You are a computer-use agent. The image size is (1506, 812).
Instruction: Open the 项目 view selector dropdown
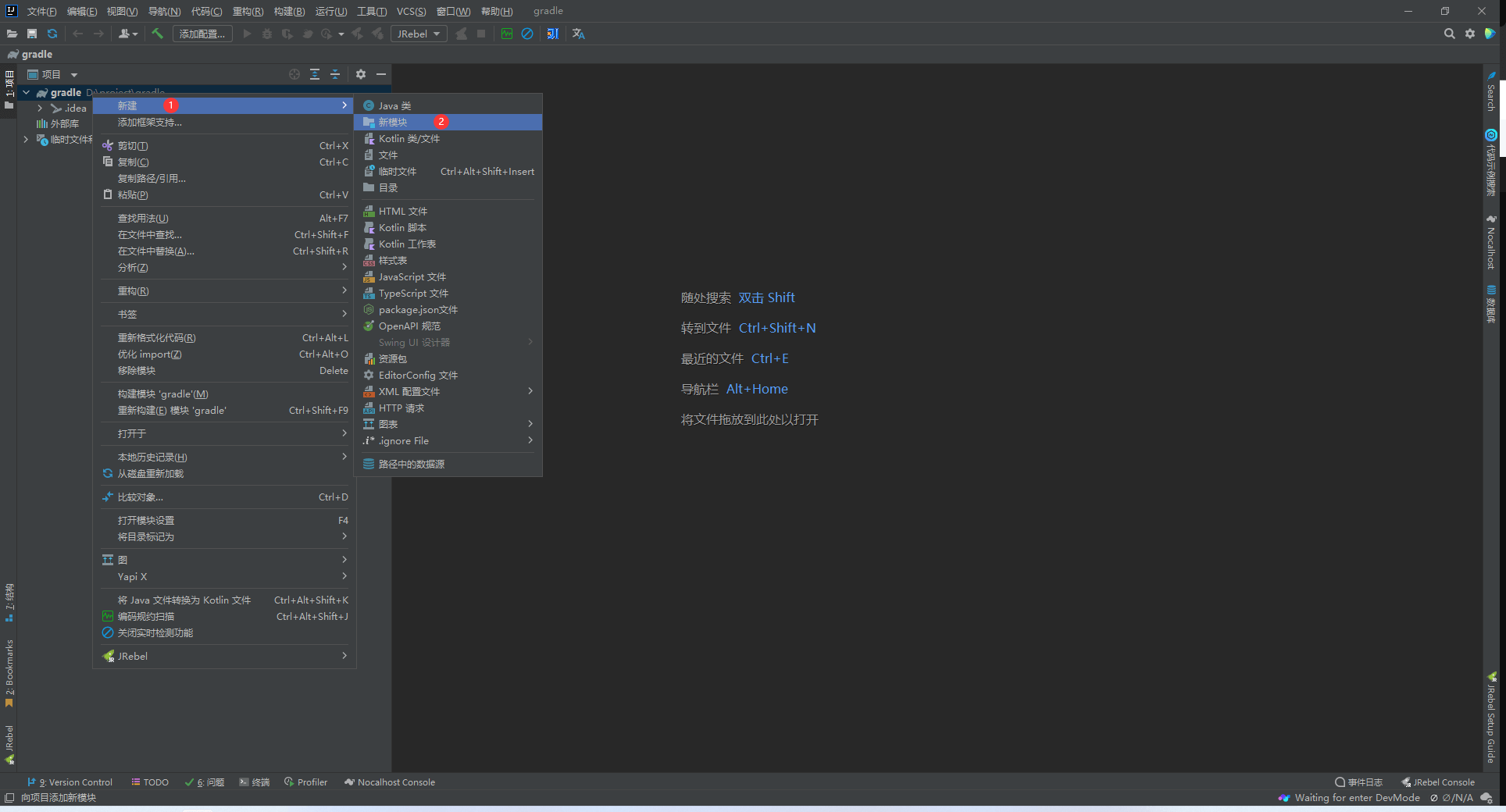[52, 74]
